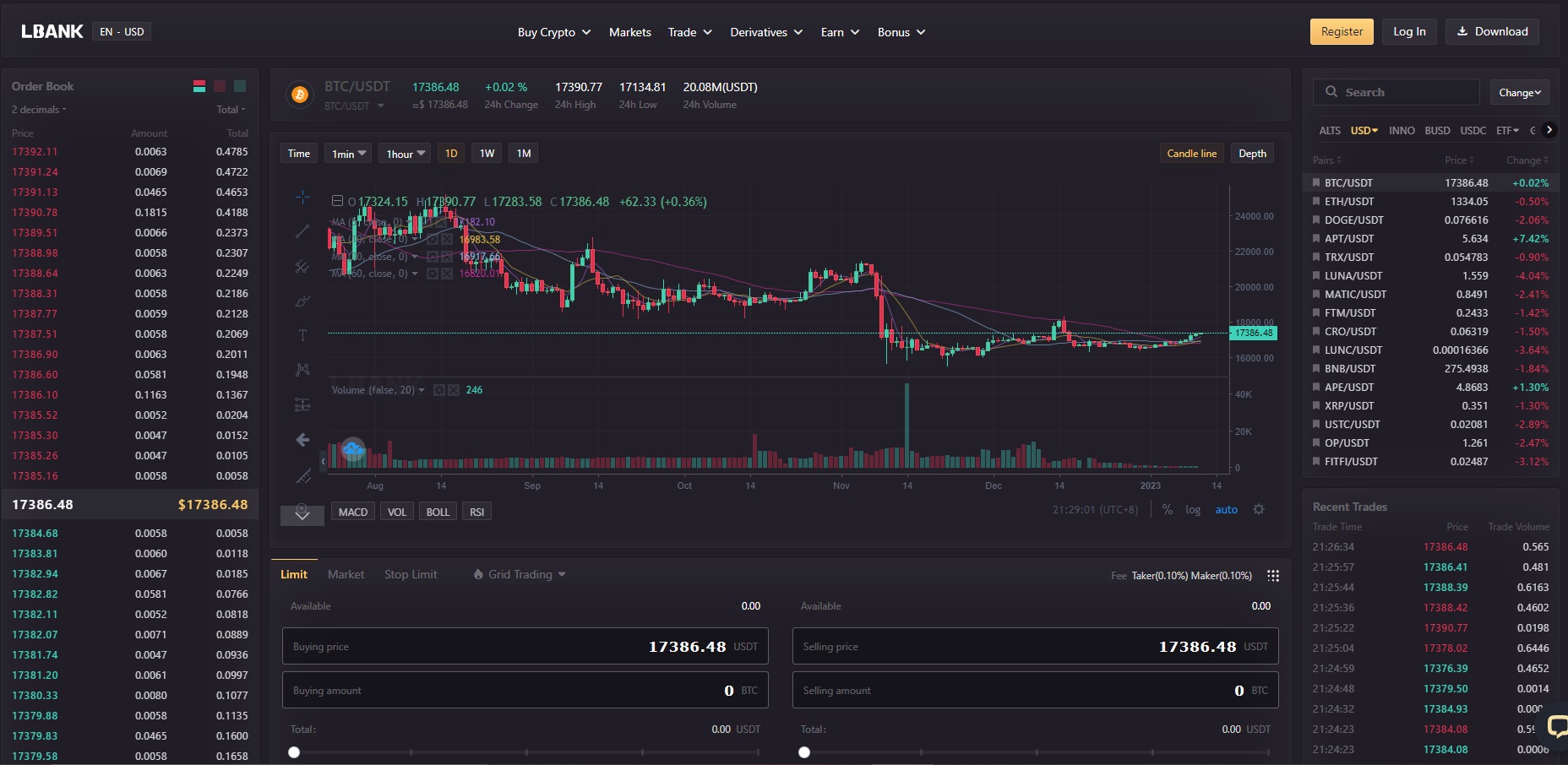The image size is (1568, 765).
Task: Open the 1min interval dropdown
Action: pos(348,153)
